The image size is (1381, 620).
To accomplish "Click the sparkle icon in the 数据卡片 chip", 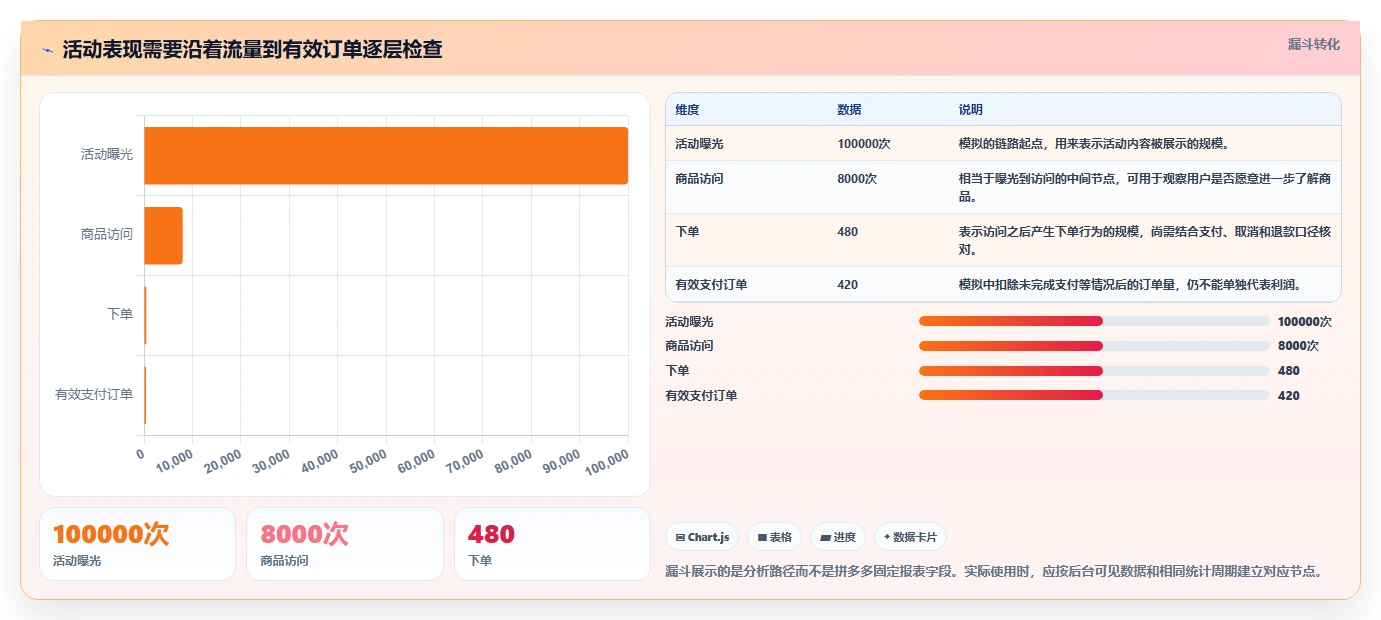I will pyautogui.click(x=887, y=538).
